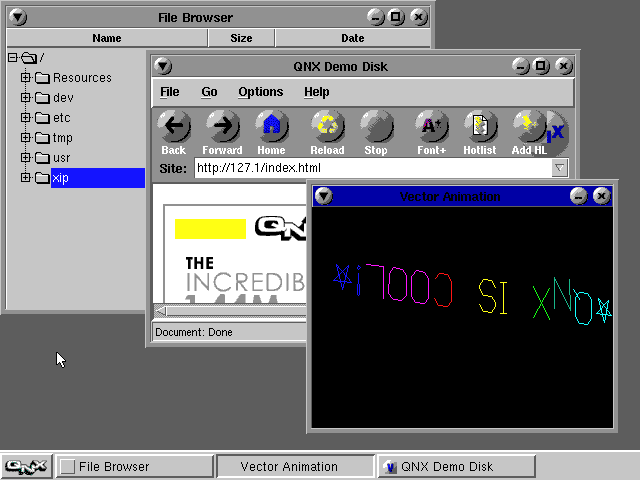Click the open root folder icon

click(x=29, y=58)
